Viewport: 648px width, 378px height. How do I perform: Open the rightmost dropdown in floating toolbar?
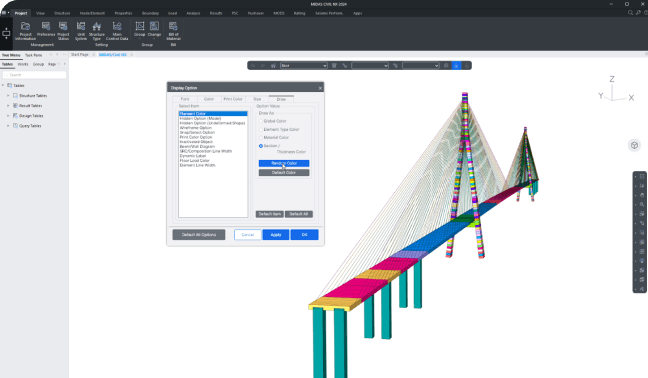tap(421, 66)
